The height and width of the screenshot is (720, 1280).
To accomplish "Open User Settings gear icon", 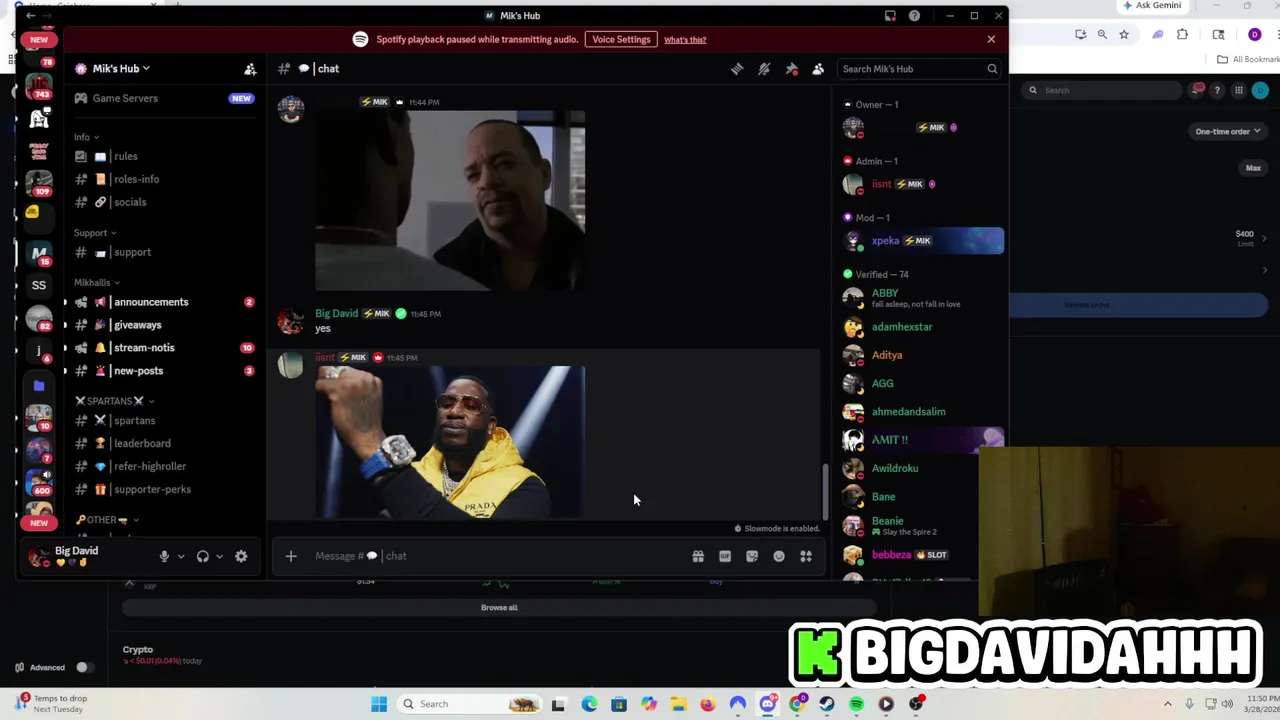I will [x=241, y=556].
